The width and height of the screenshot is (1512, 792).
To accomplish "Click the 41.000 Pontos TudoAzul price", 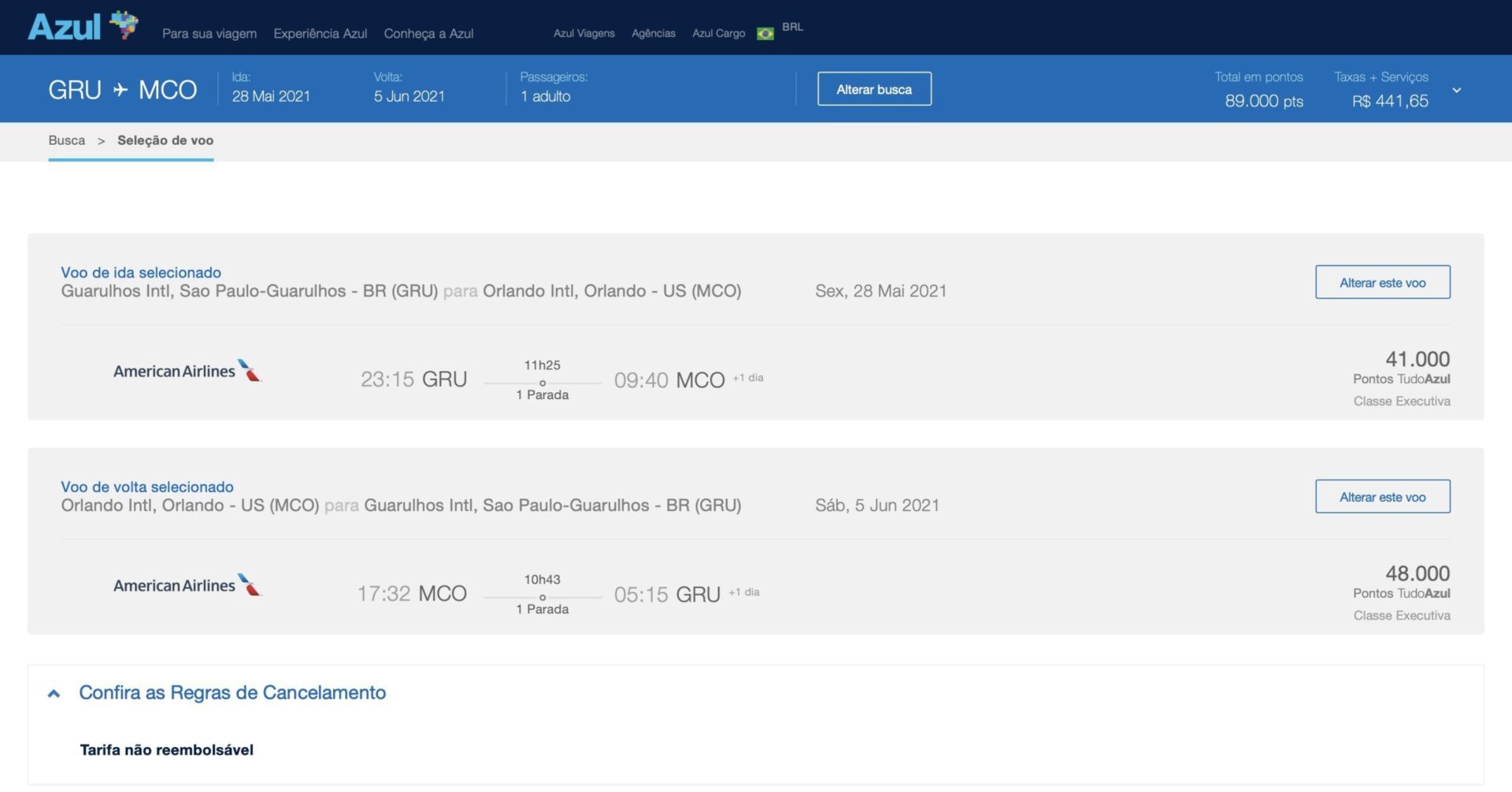I will coord(1402,368).
